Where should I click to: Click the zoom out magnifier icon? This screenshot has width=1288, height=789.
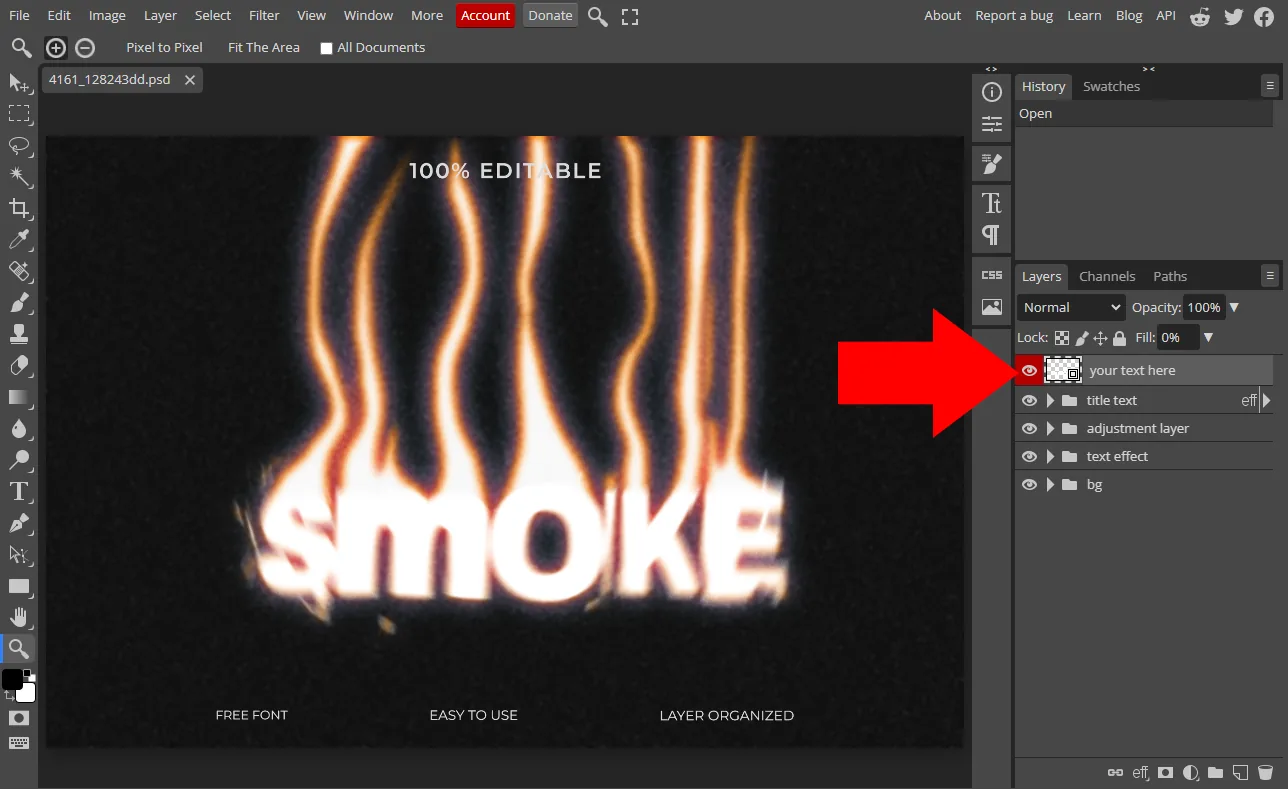coord(86,47)
